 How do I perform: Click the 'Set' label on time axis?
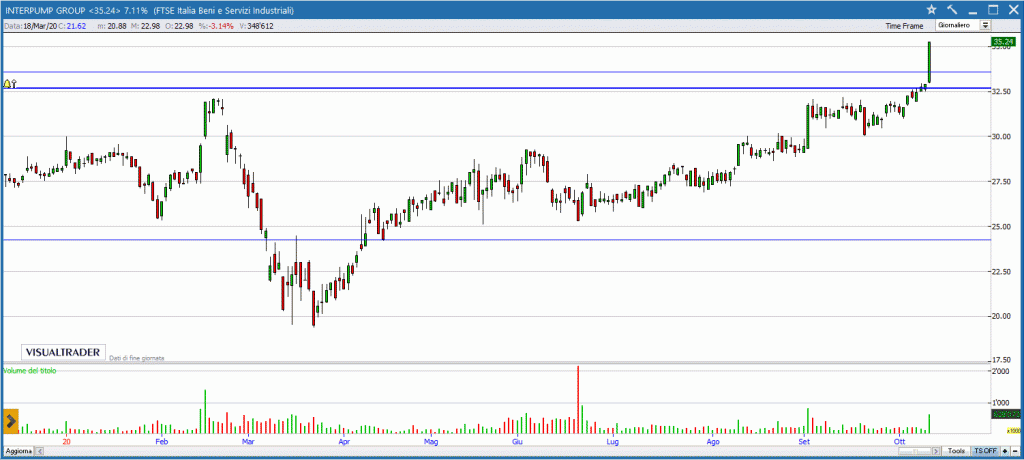click(x=805, y=442)
